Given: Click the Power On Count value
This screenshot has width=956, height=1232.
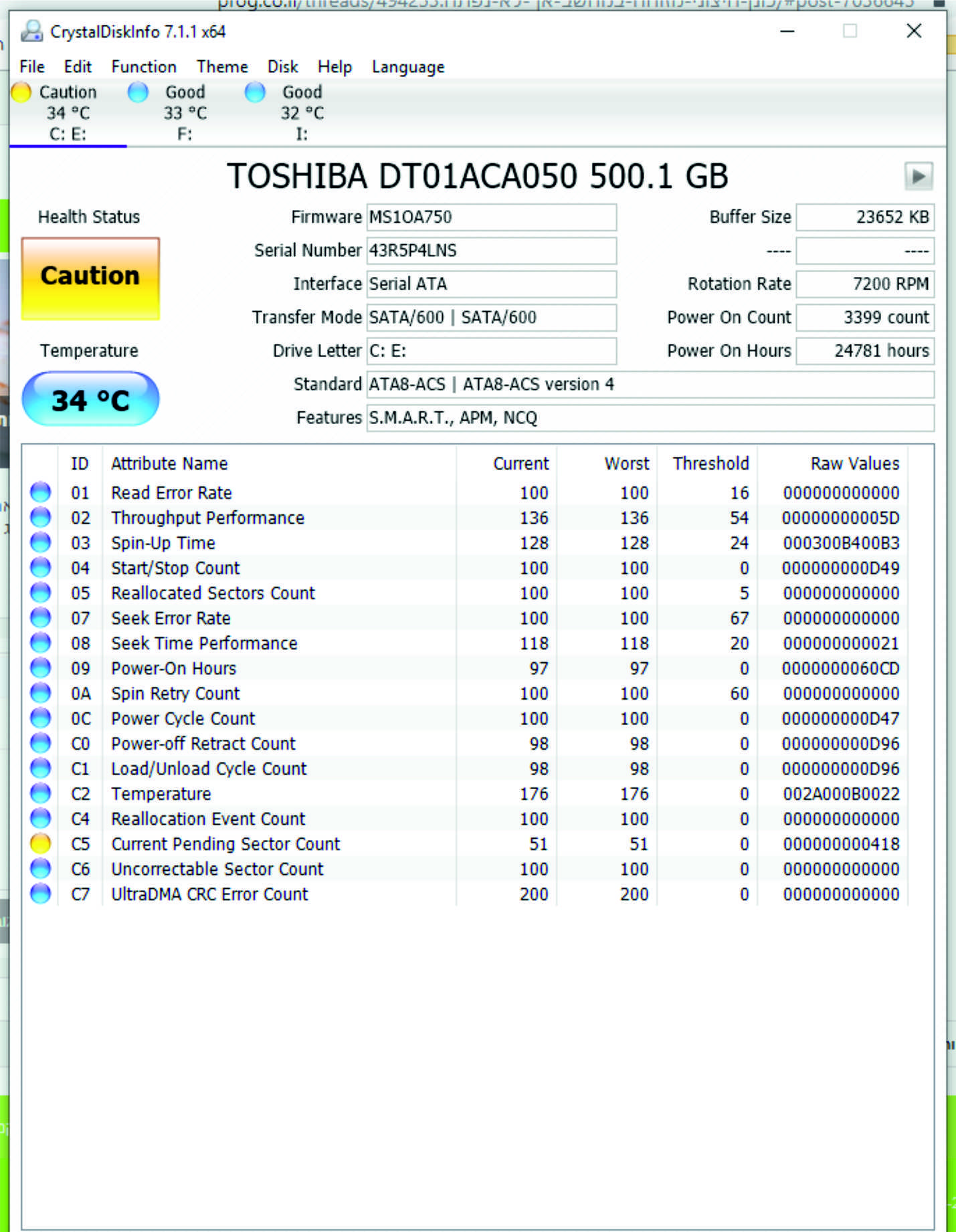Looking at the screenshot, I should click(865, 318).
